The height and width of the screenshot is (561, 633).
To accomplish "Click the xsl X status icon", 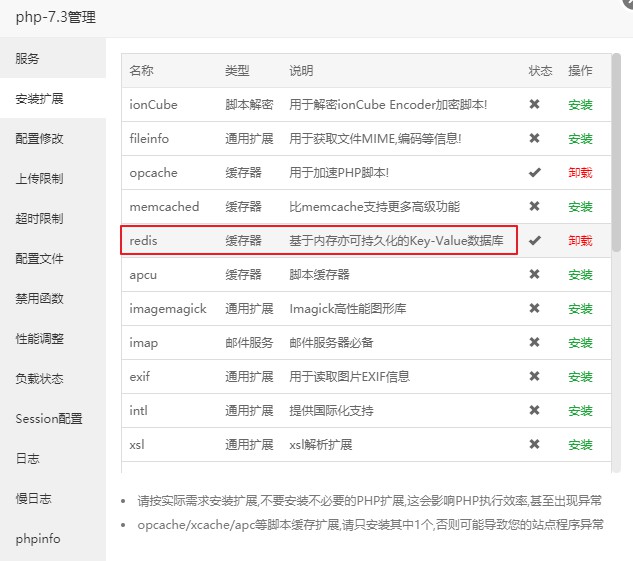I will tap(534, 444).
